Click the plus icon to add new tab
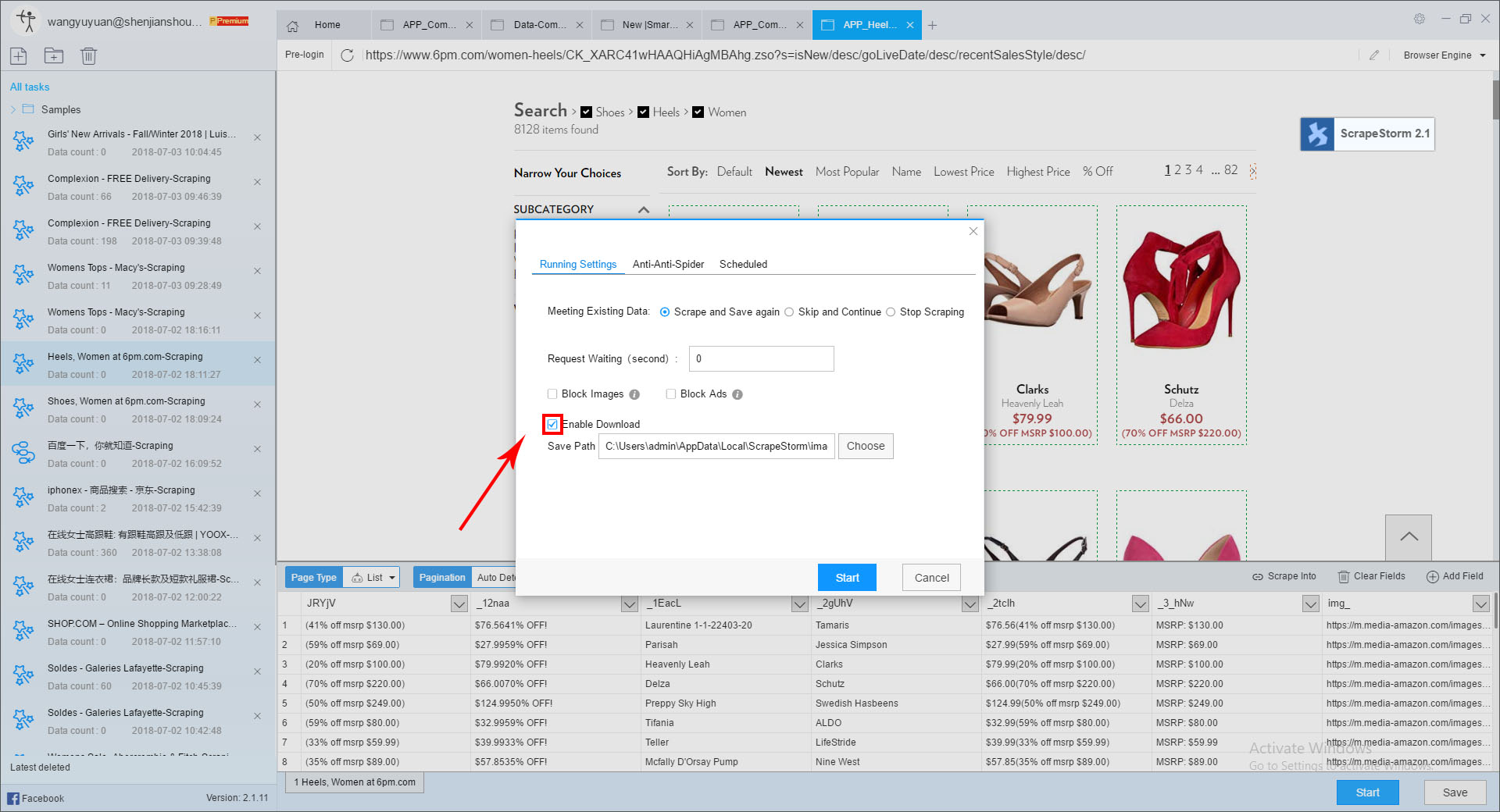 [x=932, y=25]
